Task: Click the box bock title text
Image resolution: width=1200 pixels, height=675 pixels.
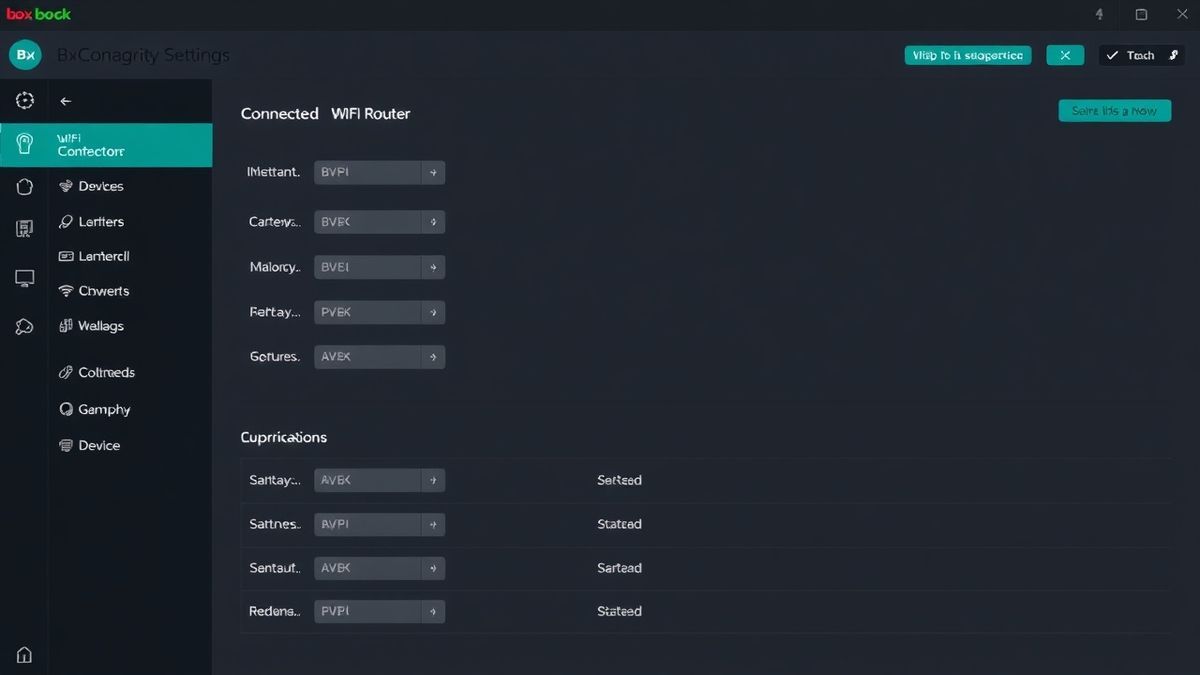Action: 39,14
